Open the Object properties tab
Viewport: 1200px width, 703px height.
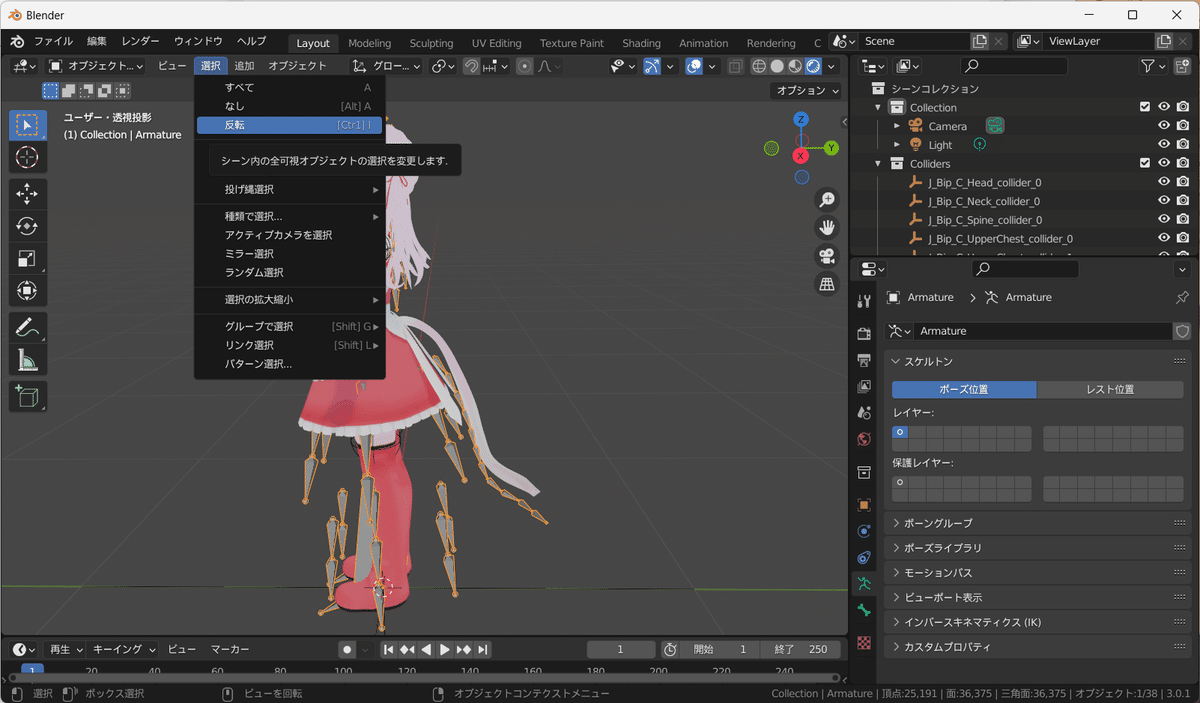click(864, 505)
